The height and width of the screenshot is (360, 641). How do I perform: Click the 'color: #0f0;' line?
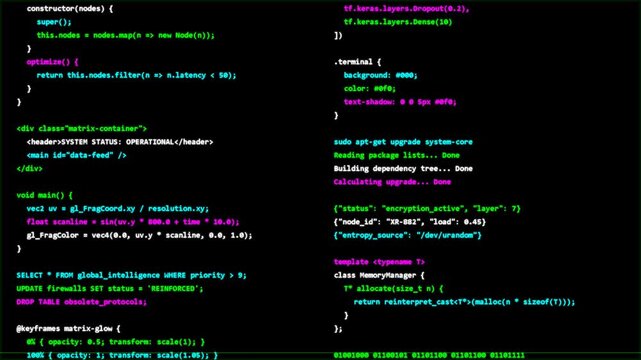coord(370,89)
